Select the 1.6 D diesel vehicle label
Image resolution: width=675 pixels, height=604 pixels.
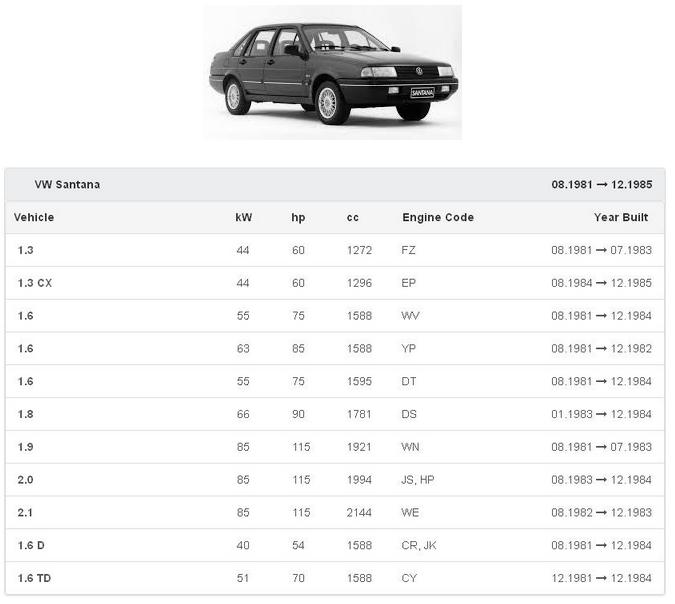(x=32, y=546)
